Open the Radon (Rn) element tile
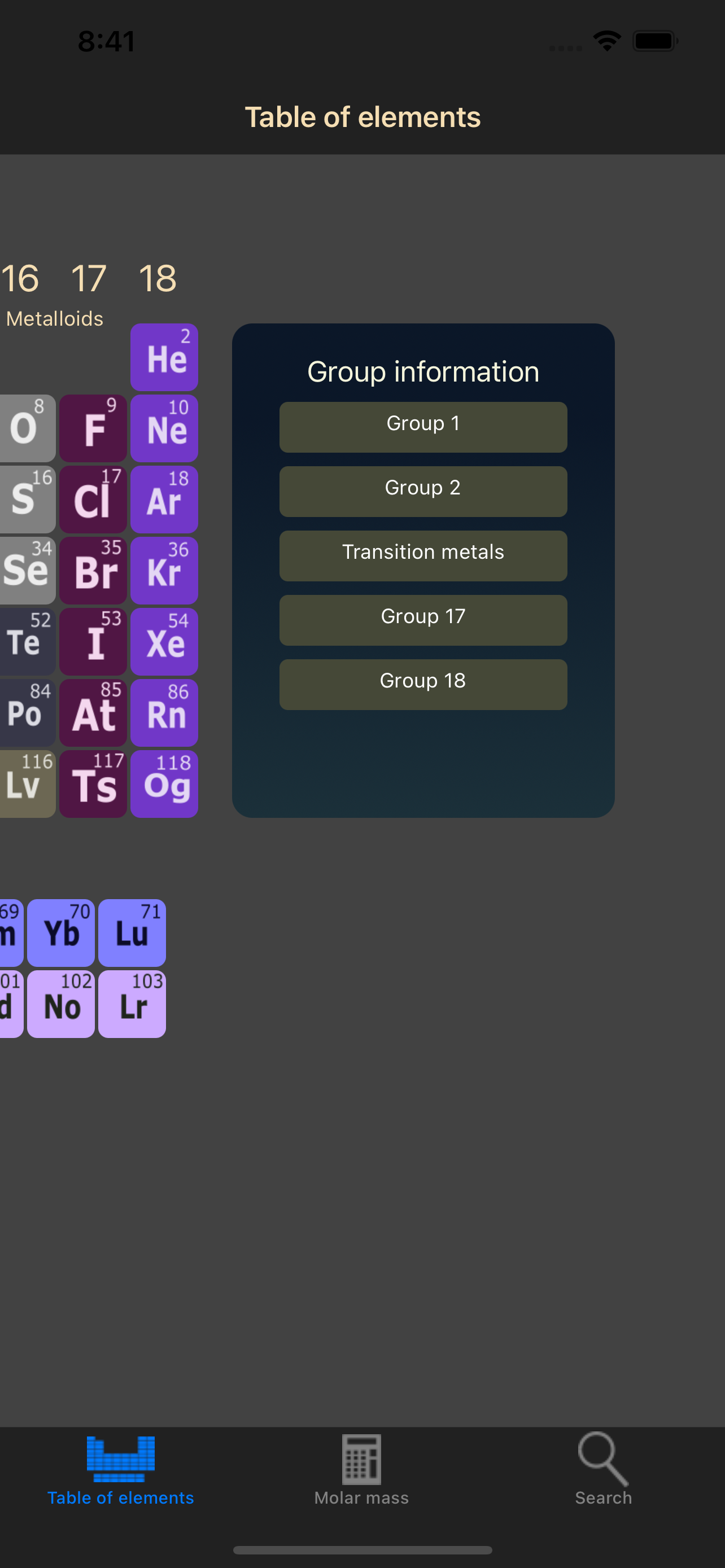 [x=164, y=713]
